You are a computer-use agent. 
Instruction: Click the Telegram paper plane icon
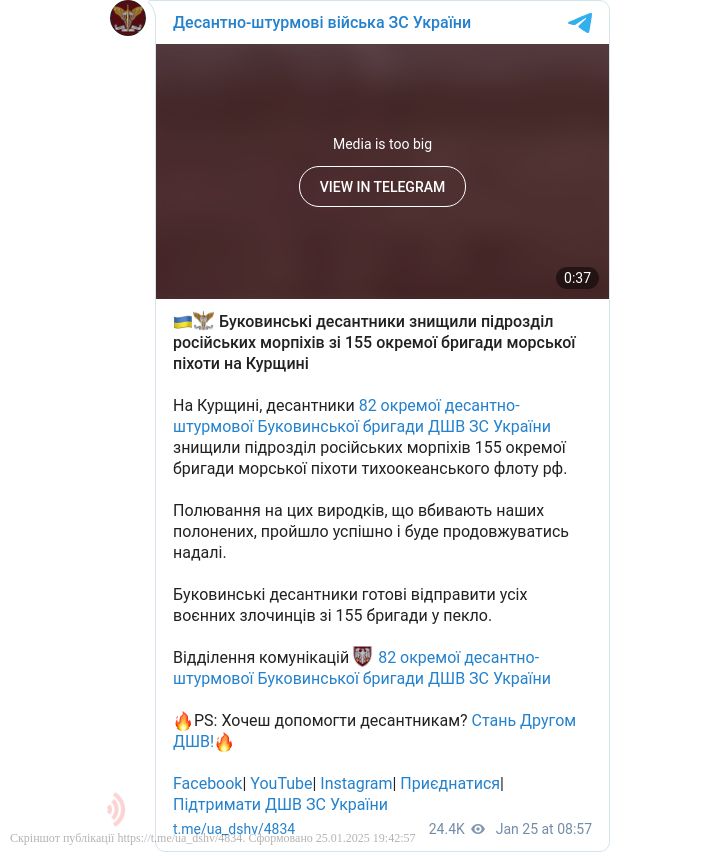click(x=580, y=22)
